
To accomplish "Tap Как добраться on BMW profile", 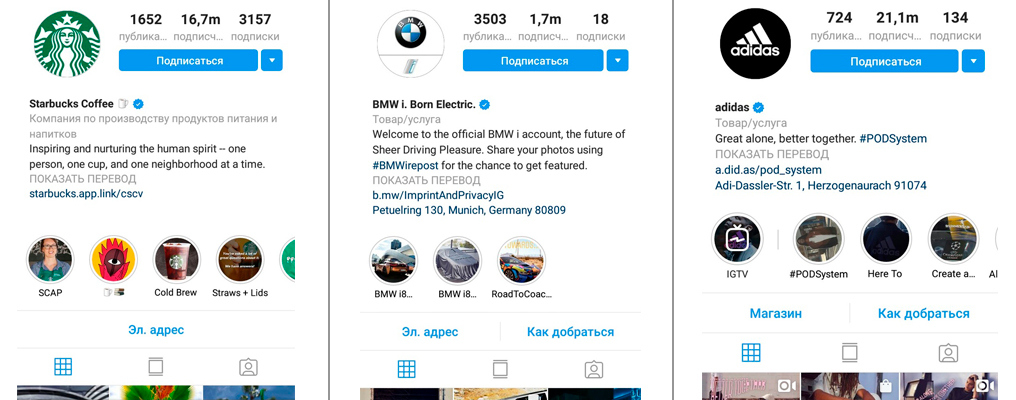I will coord(570,332).
